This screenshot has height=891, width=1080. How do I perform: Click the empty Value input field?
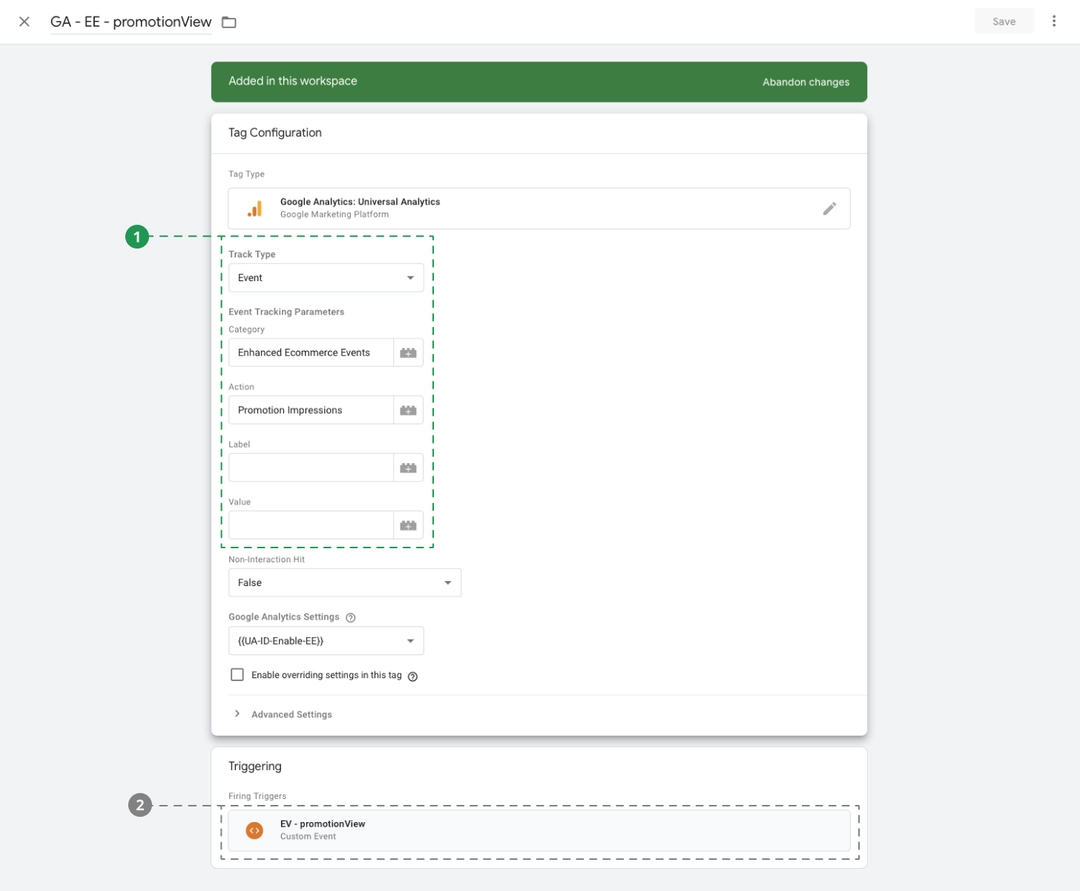coord(311,525)
